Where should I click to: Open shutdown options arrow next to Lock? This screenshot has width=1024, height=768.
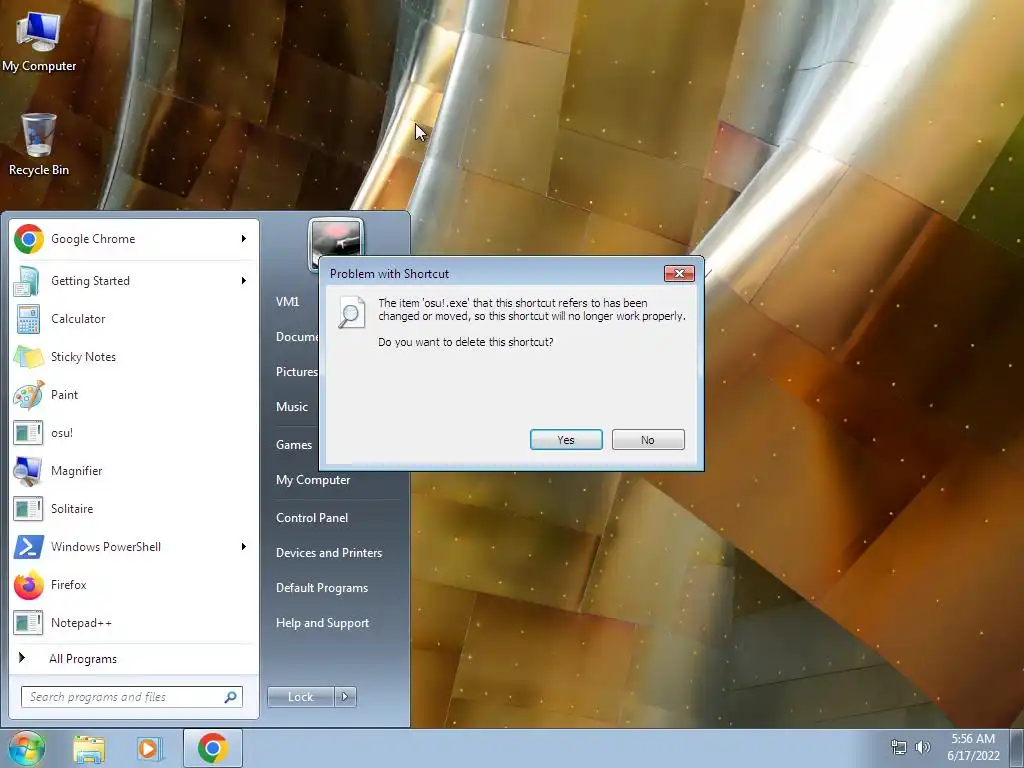(x=345, y=697)
